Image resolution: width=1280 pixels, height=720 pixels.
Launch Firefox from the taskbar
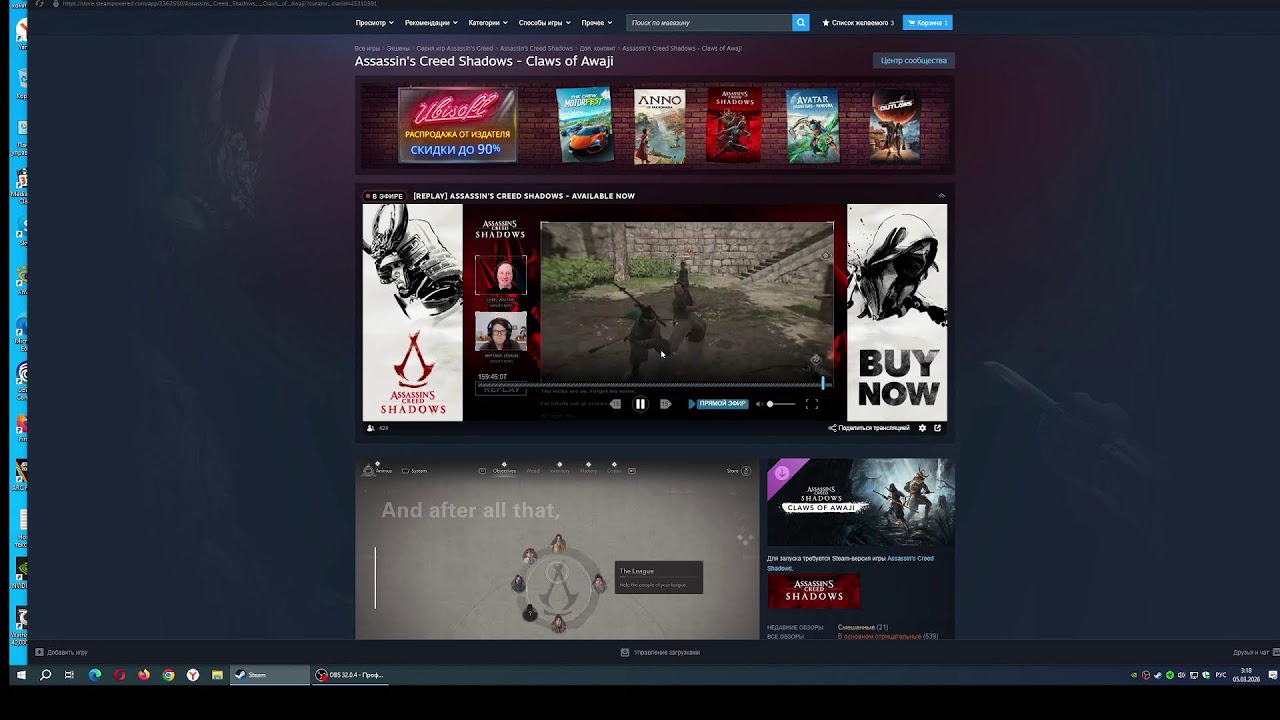click(x=144, y=675)
